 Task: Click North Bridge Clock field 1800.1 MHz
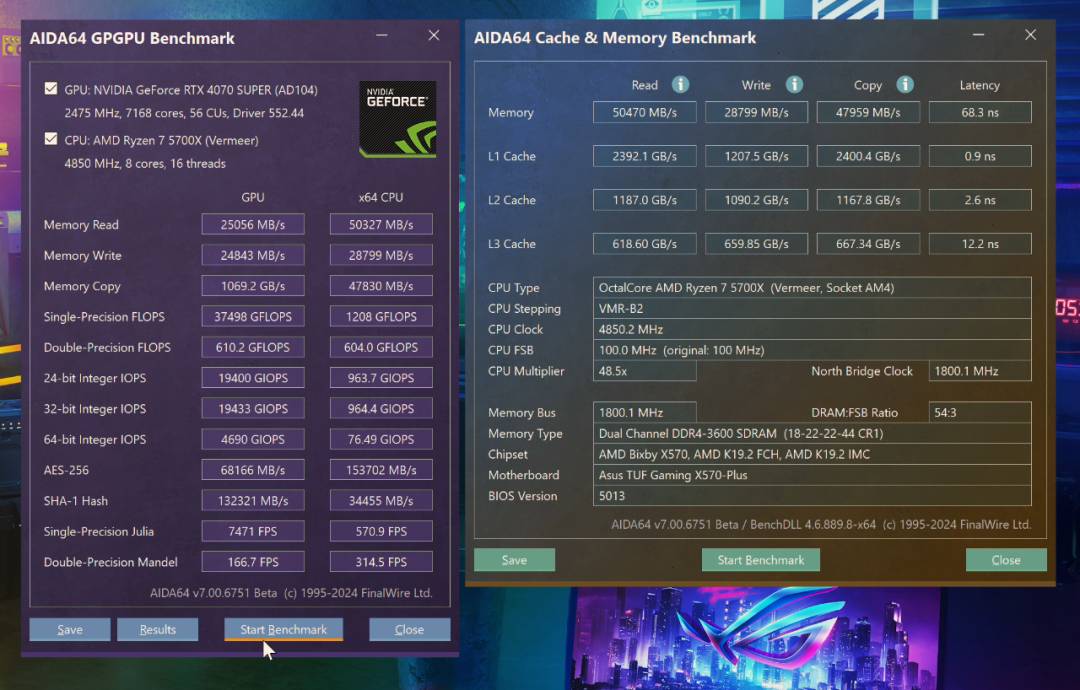tap(980, 370)
